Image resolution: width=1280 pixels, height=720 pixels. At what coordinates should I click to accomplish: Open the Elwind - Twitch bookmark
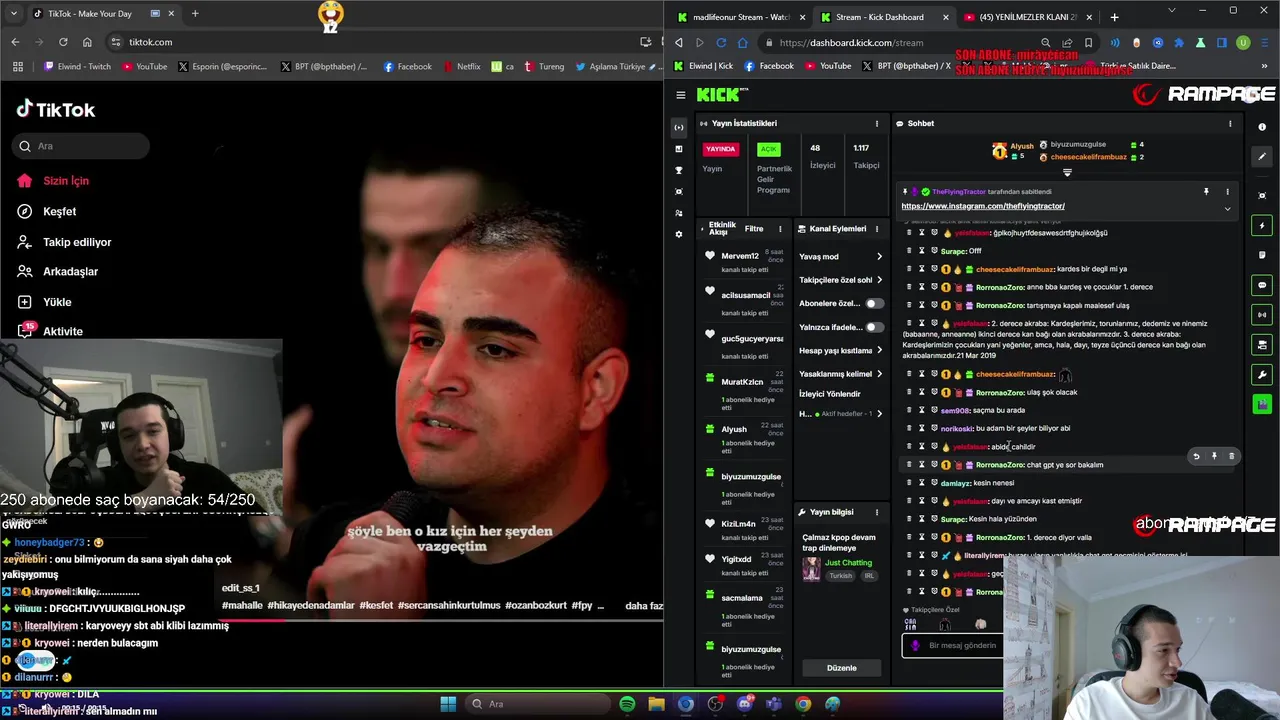(78, 66)
